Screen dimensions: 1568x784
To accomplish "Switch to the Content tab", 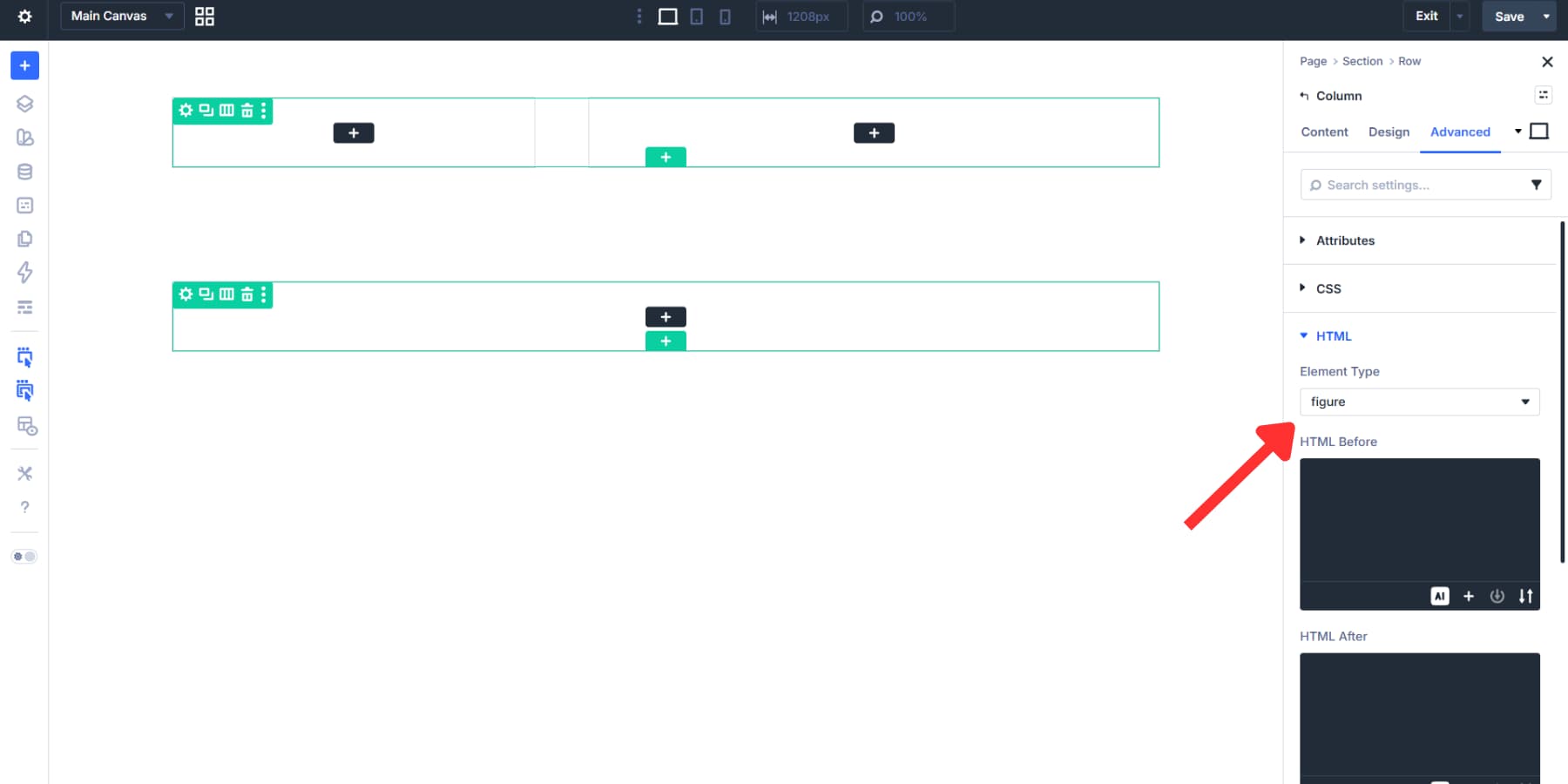I will [1323, 132].
